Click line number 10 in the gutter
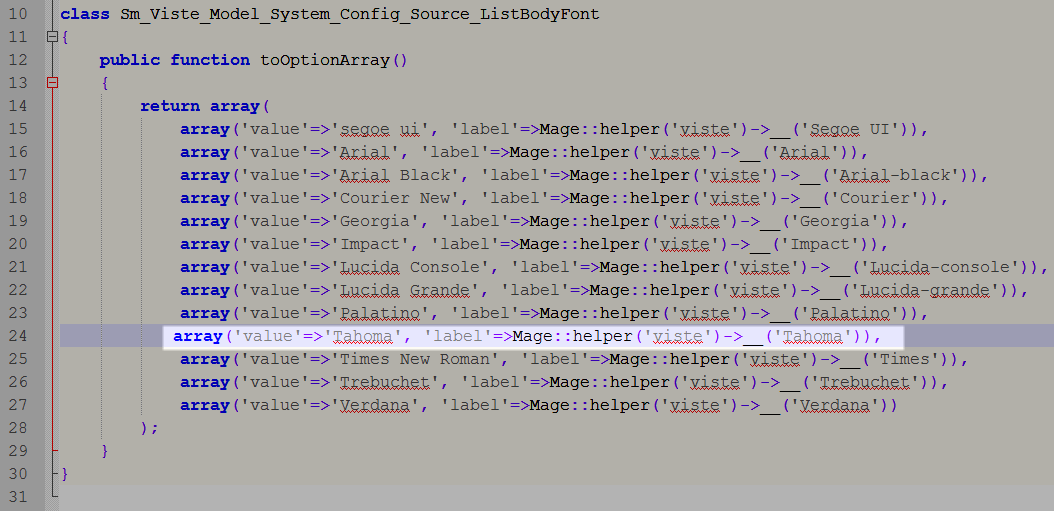 (18, 14)
